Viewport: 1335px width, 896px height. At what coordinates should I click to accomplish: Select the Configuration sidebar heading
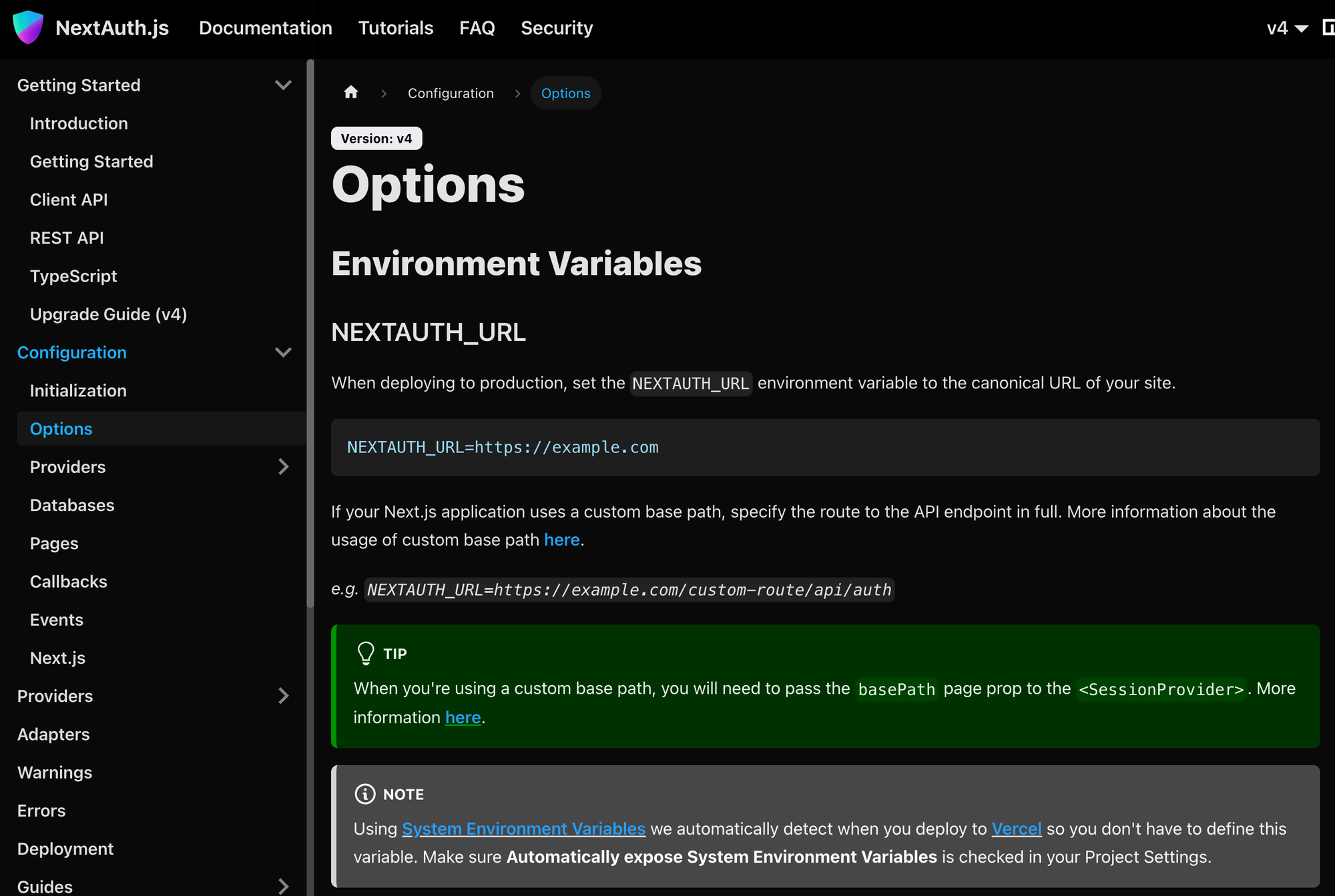point(72,352)
